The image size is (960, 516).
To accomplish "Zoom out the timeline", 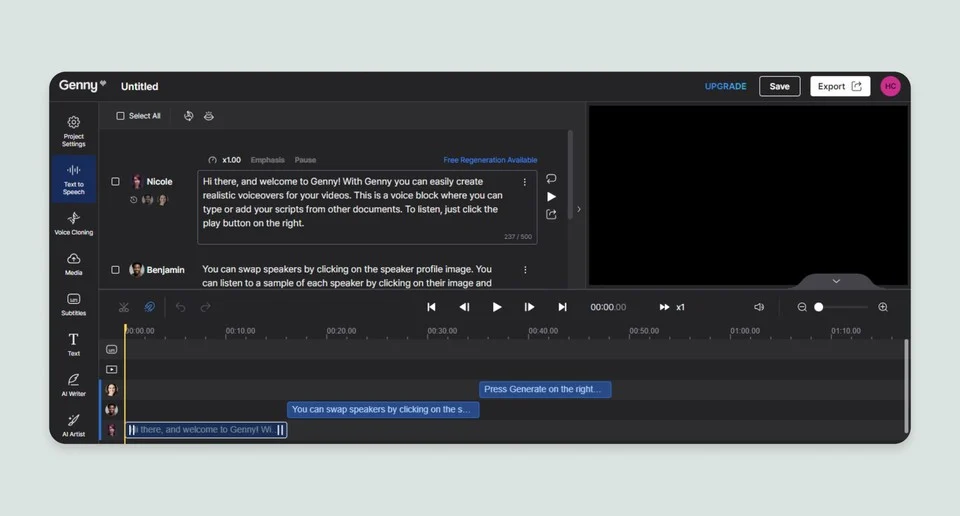I will point(802,307).
